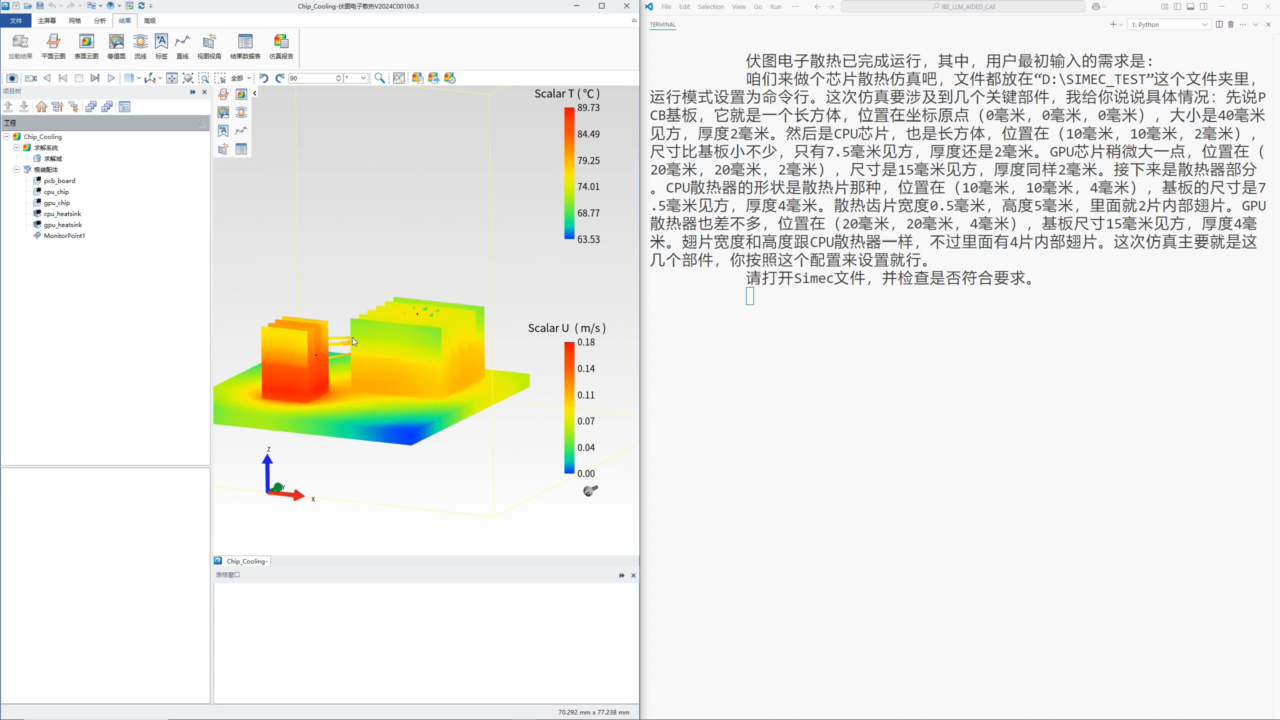Collapse the 求解系统 tree node
This screenshot has height=720, width=1280.
[17, 147]
